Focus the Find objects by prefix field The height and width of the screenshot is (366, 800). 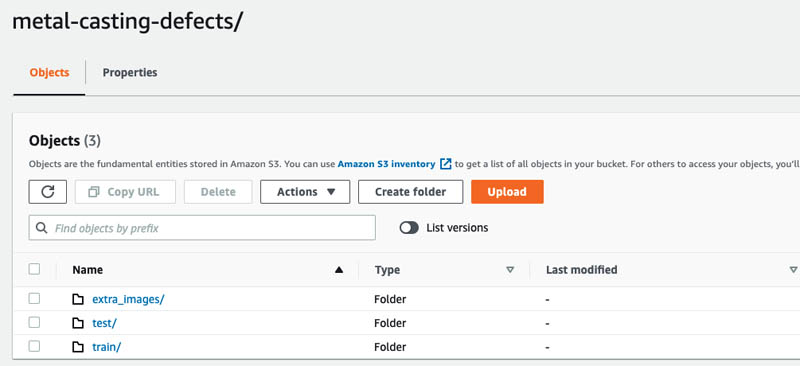(202, 228)
